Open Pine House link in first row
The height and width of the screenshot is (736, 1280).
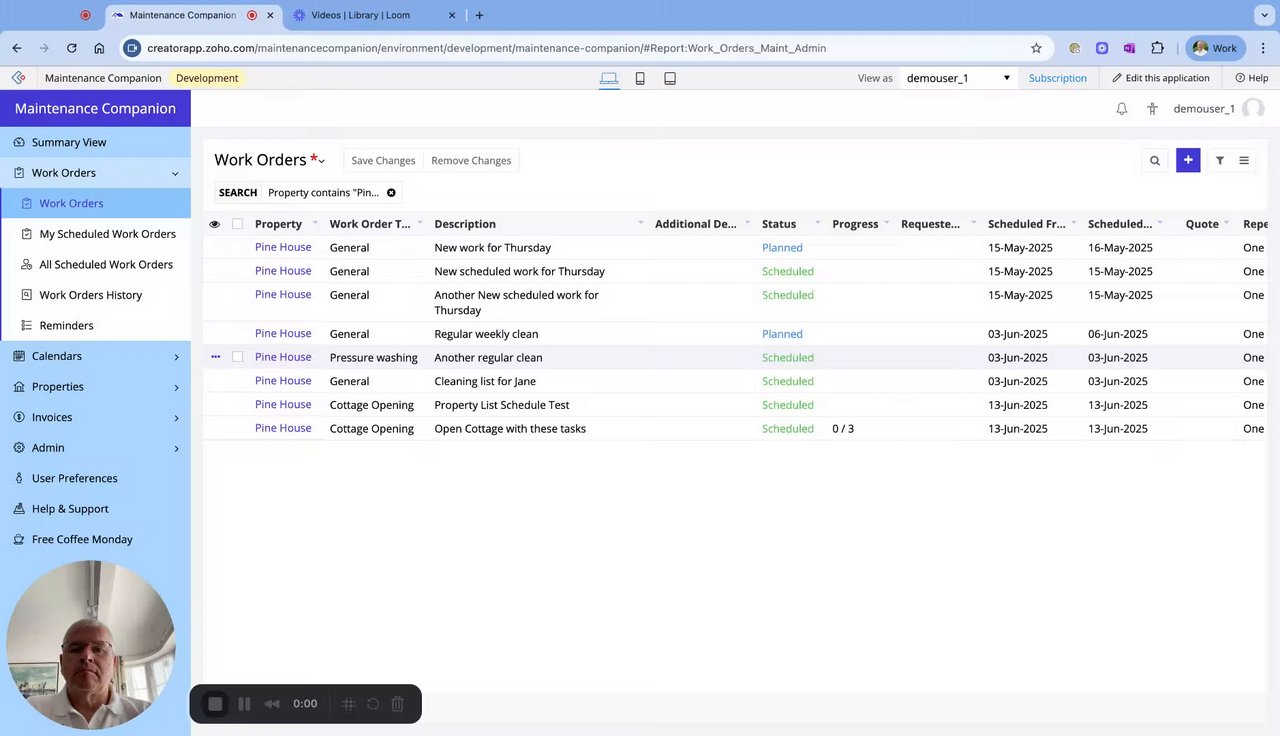tap(283, 247)
